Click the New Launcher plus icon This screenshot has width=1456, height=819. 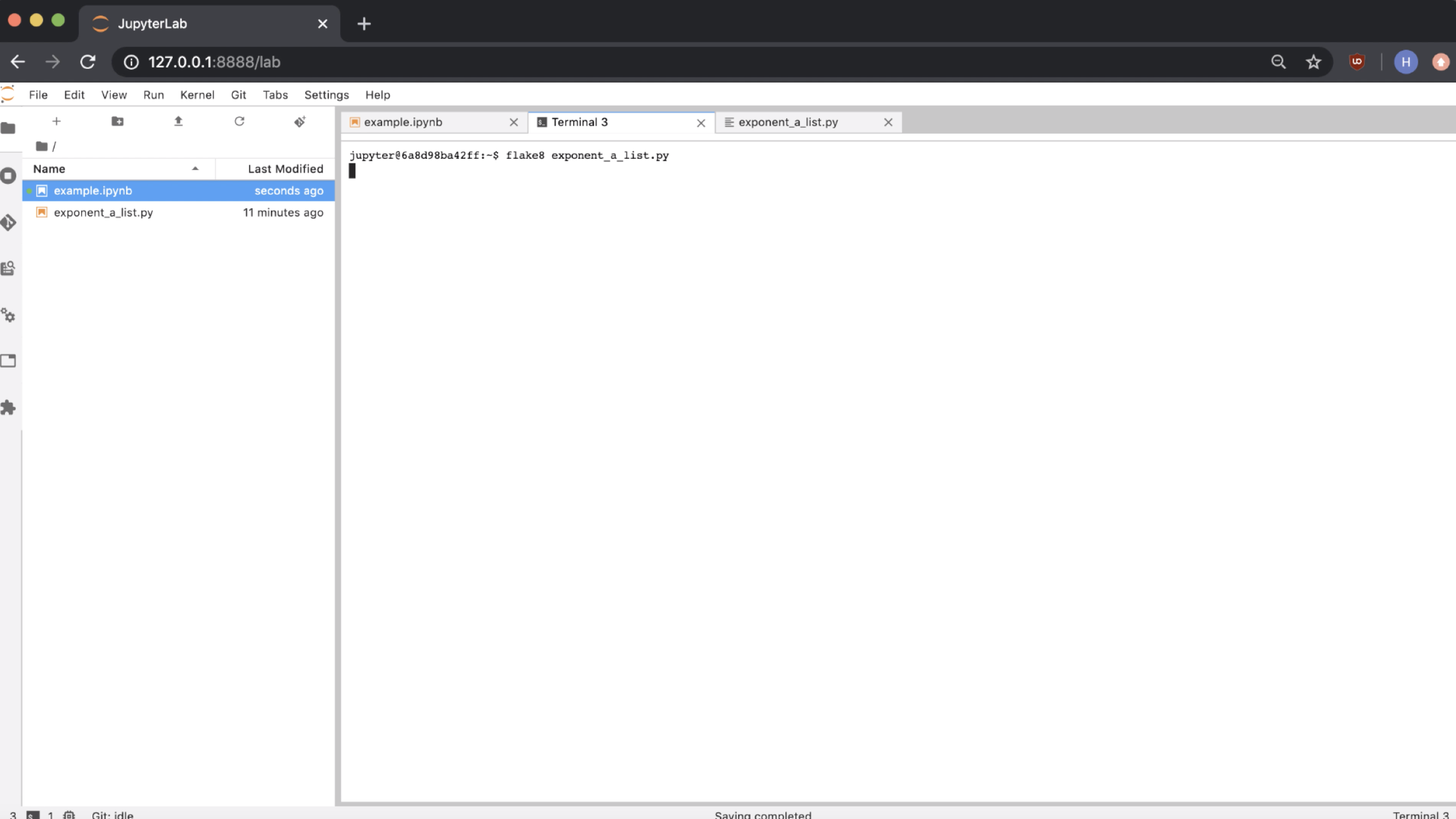(x=56, y=121)
